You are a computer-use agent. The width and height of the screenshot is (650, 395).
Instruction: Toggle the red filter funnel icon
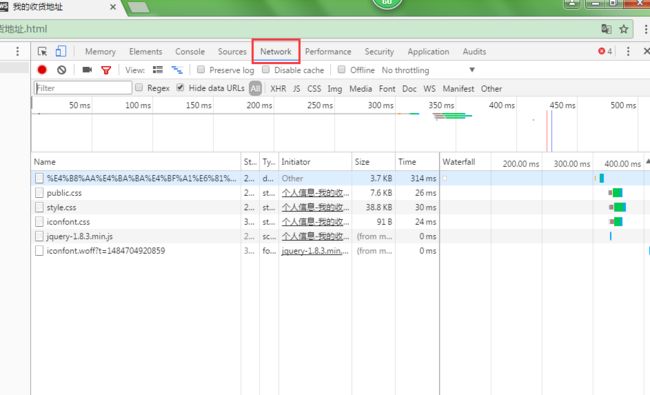[x=106, y=70]
